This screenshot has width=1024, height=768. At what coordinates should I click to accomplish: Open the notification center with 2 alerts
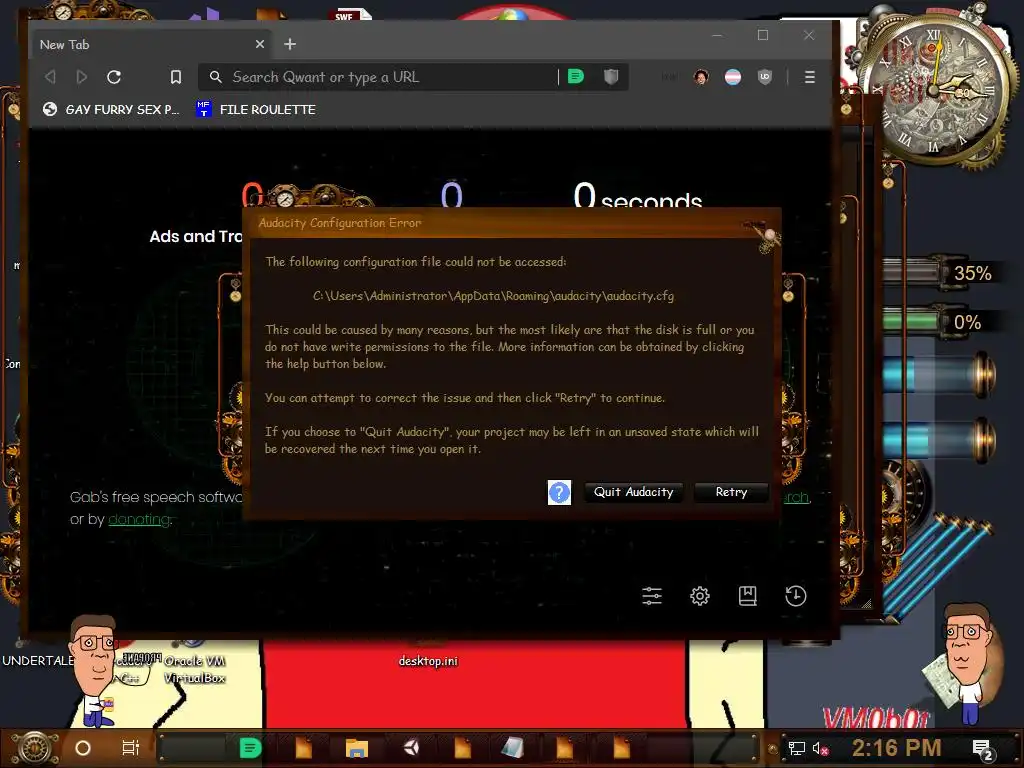[x=982, y=749]
